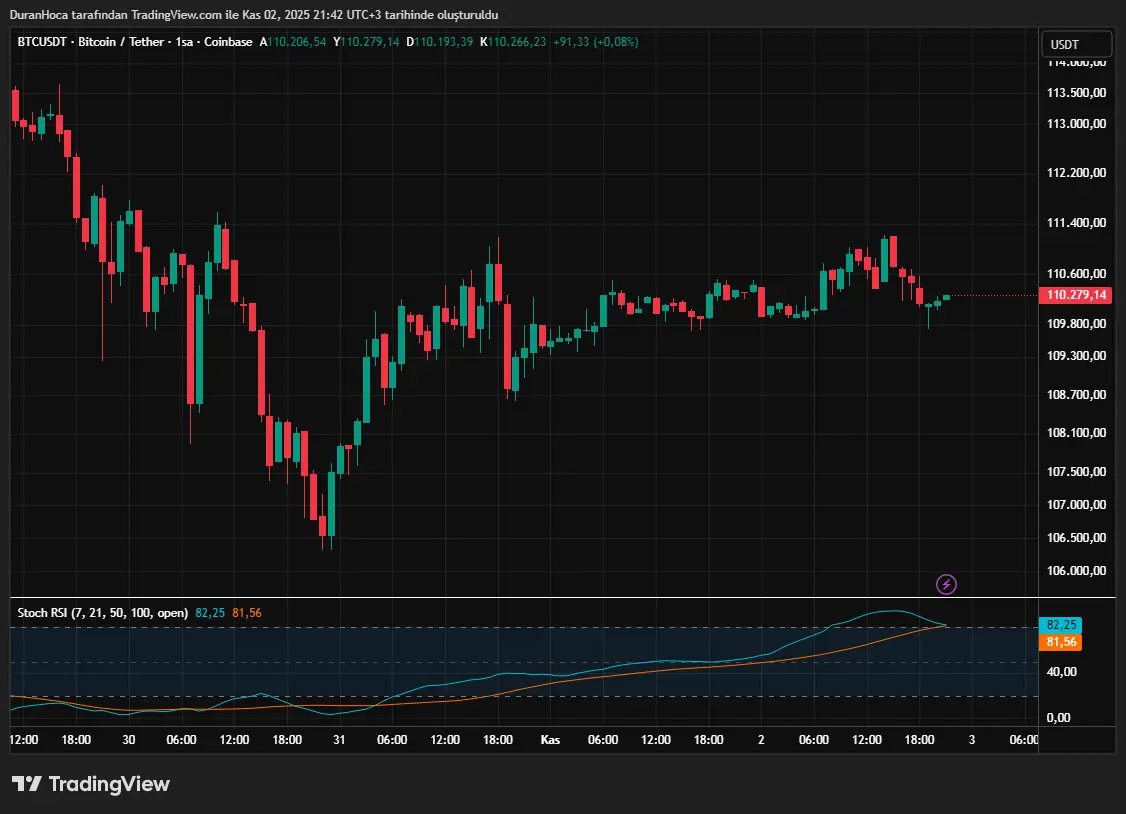
Task: Click the red current price label 110.279,14
Action: click(1076, 295)
